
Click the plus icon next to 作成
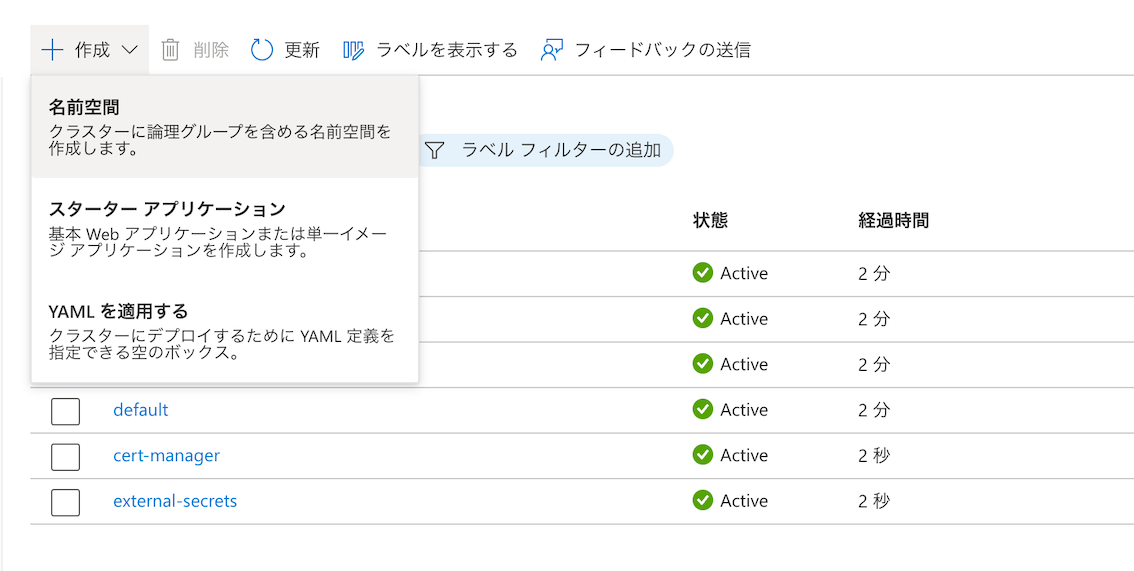click(x=52, y=50)
